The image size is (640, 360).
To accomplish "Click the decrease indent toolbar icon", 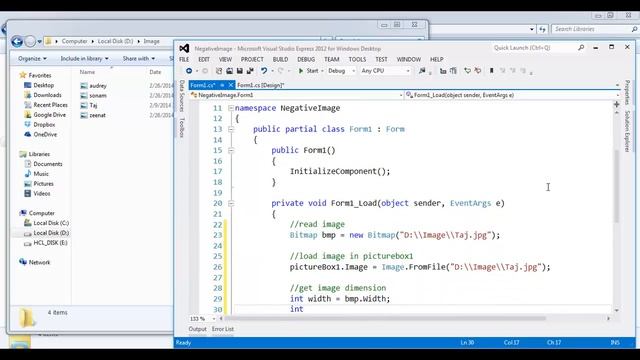I will 443,71.
